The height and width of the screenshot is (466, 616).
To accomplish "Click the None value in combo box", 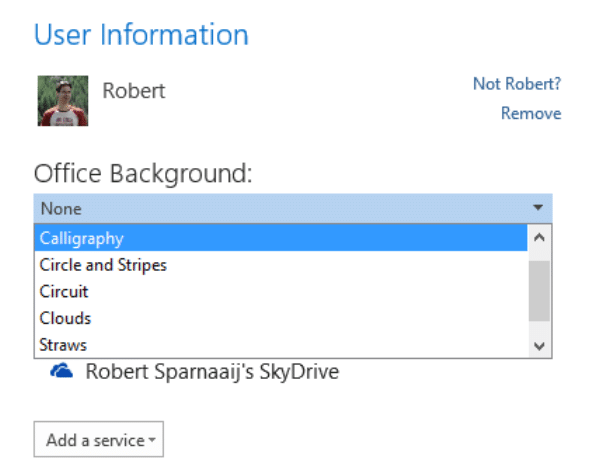I will click(x=61, y=208).
